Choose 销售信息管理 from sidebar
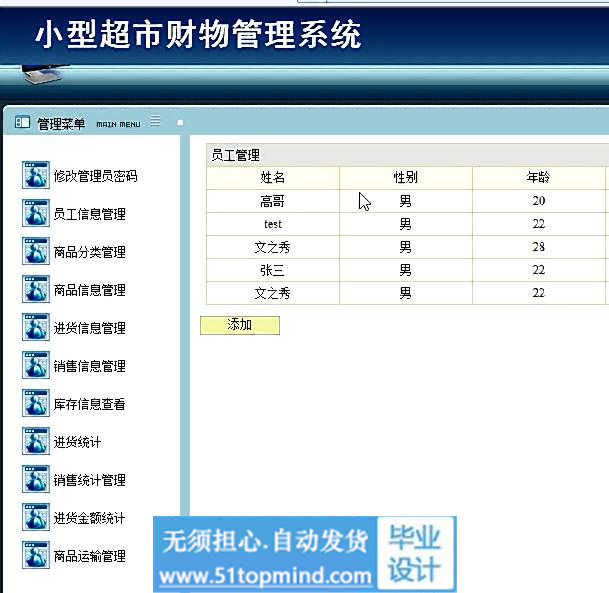The width and height of the screenshot is (609, 593). [x=90, y=366]
